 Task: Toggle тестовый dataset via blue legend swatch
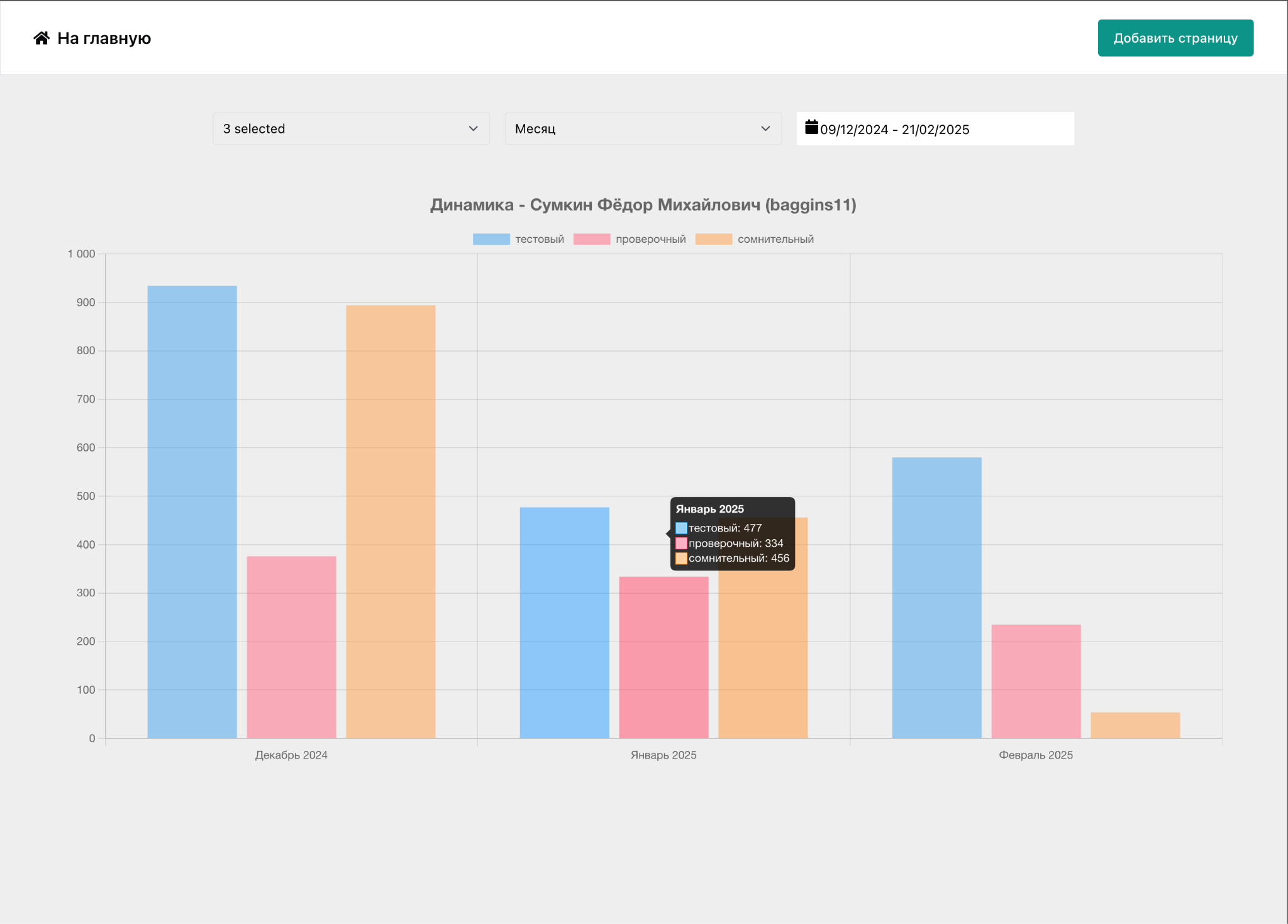491,239
